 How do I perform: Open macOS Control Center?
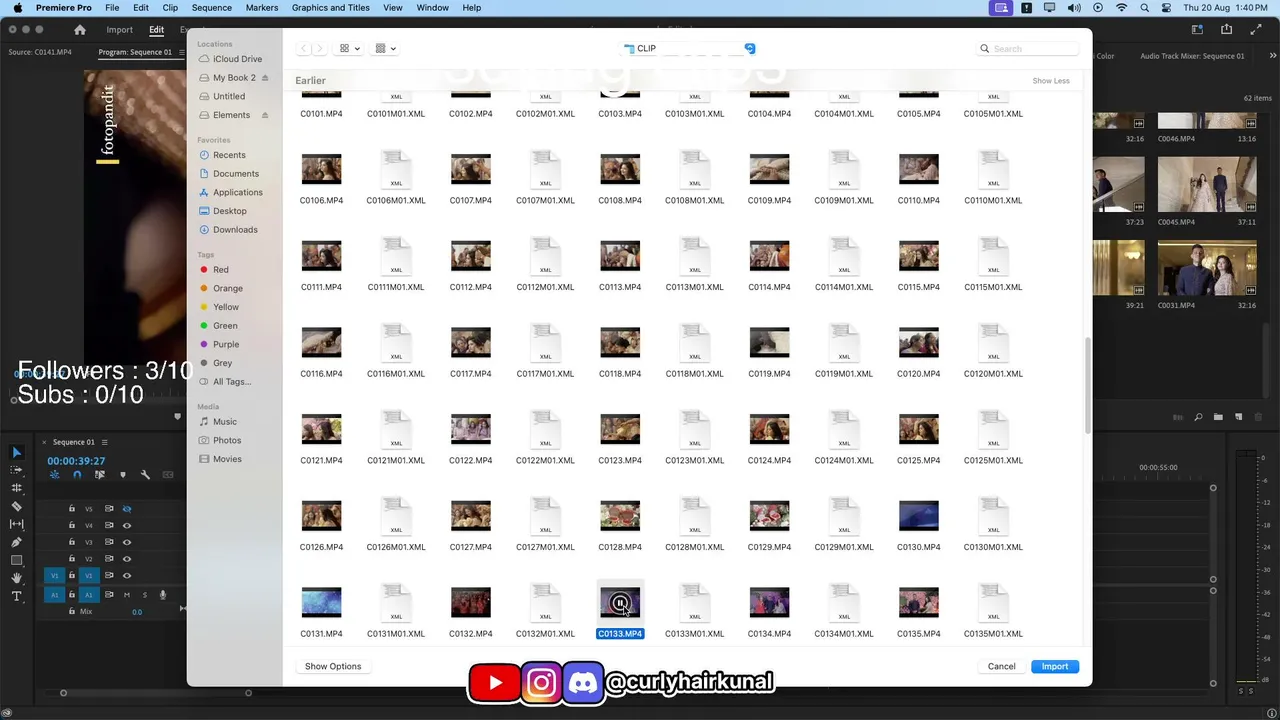[x=1166, y=8]
